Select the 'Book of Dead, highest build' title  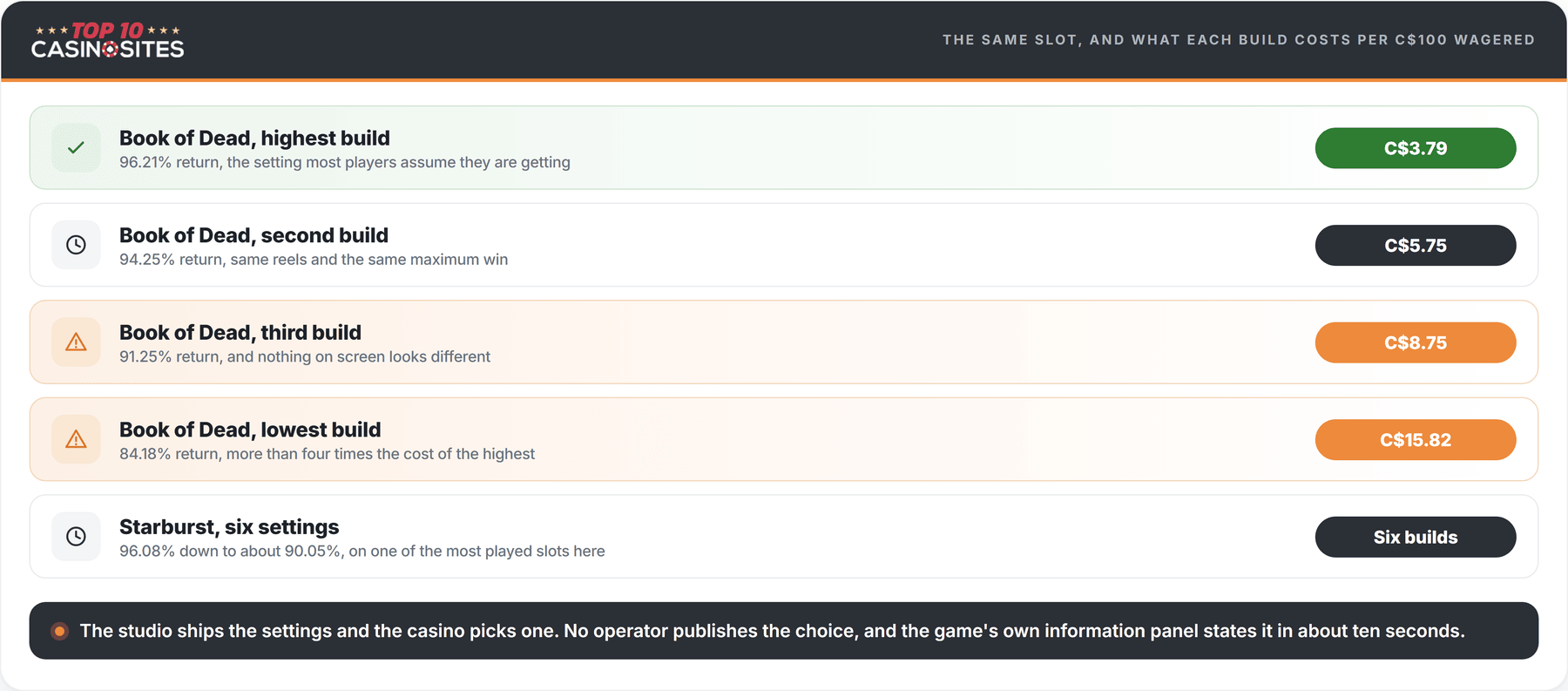[254, 138]
